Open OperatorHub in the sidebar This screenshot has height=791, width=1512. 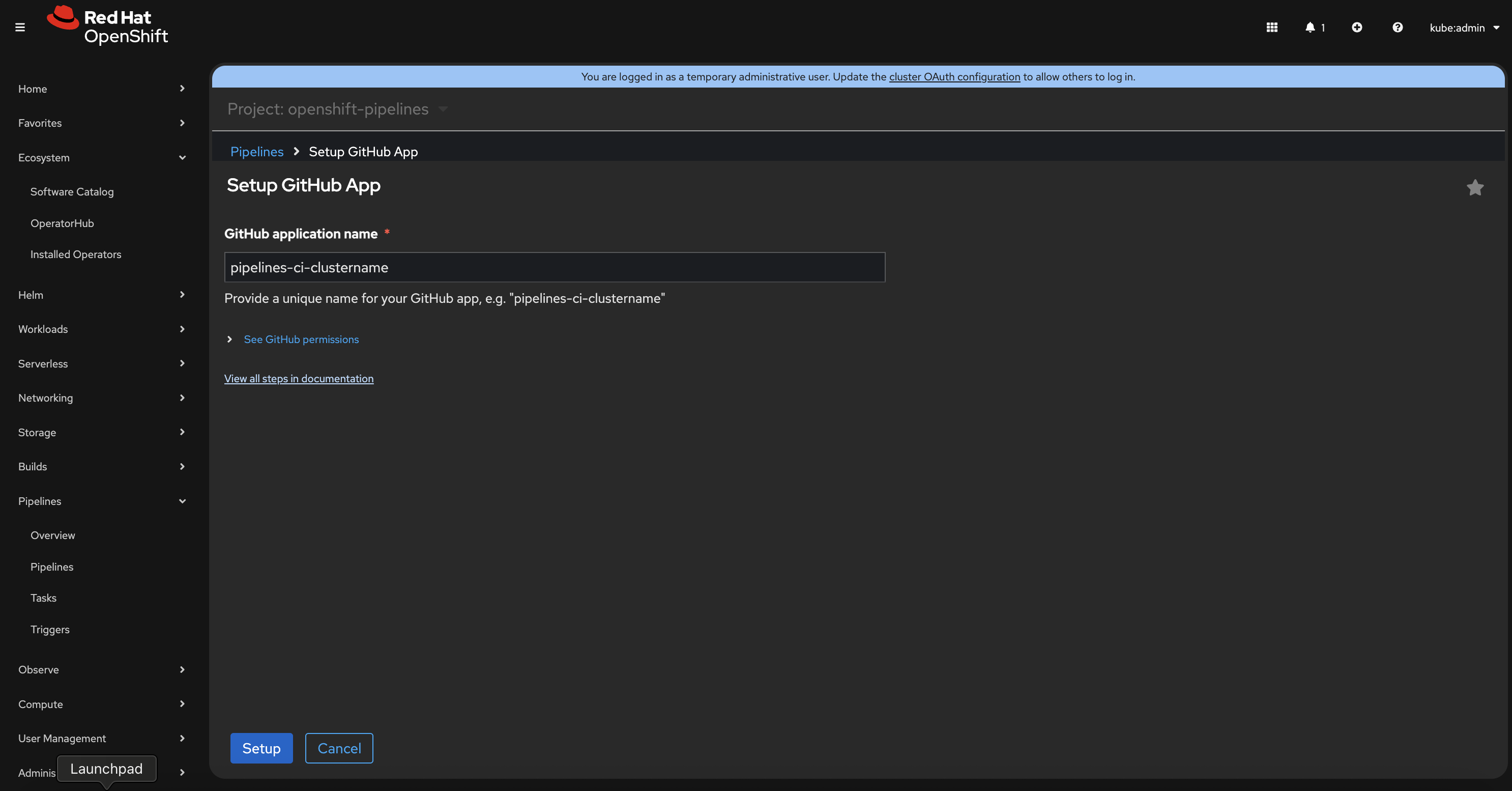(x=62, y=223)
